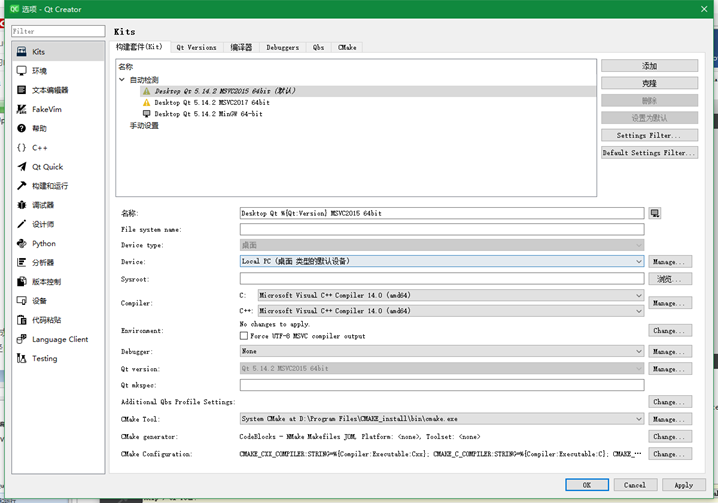Image resolution: width=718 pixels, height=503 pixels.
Task: Open the Kits settings category
Action: click(x=58, y=52)
